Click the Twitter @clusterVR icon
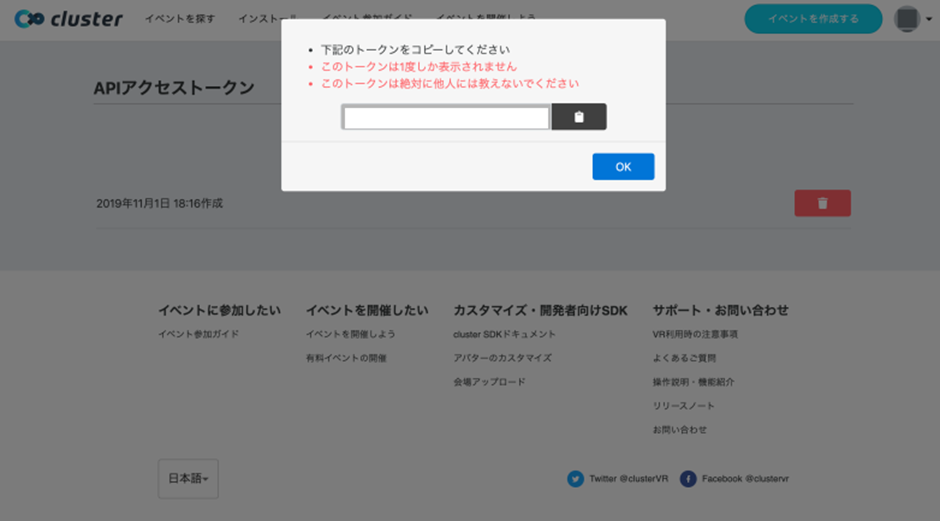Image resolution: width=940 pixels, height=521 pixels. pos(575,479)
